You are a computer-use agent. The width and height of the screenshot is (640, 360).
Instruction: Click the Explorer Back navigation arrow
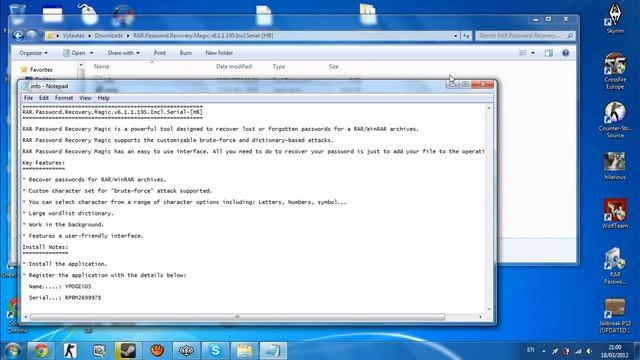click(x=18, y=36)
